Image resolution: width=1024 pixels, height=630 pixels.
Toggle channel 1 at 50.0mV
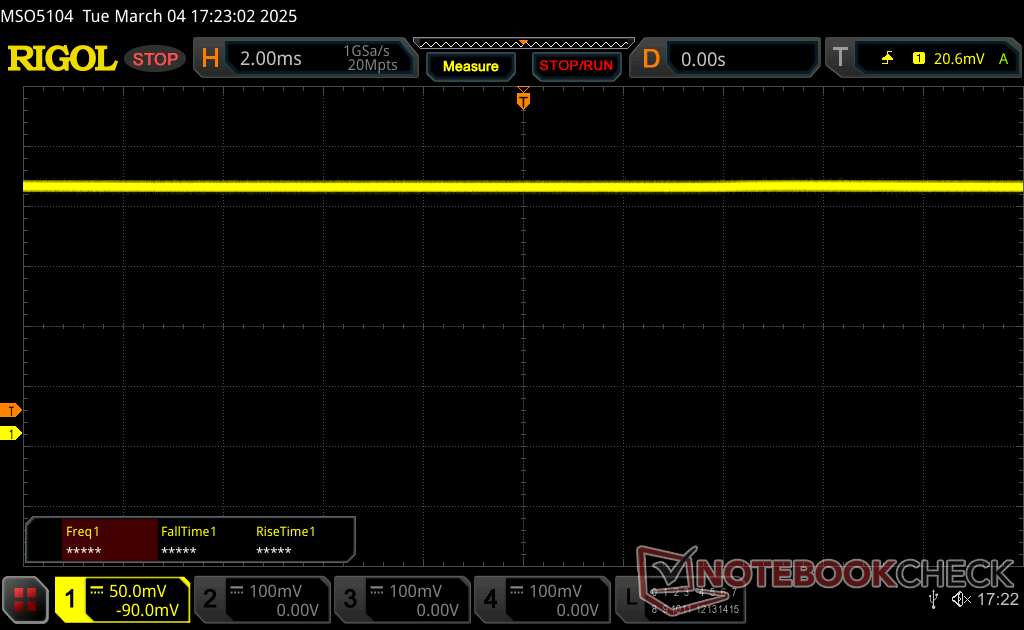click(x=122, y=600)
